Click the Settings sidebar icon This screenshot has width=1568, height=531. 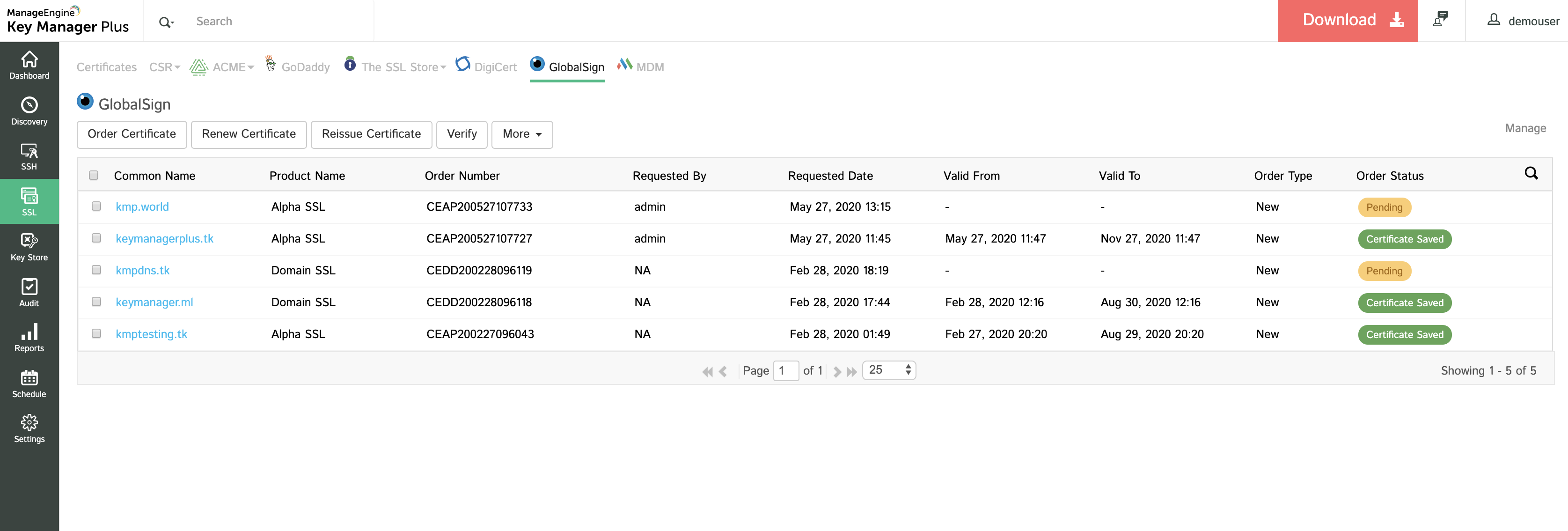tap(28, 429)
